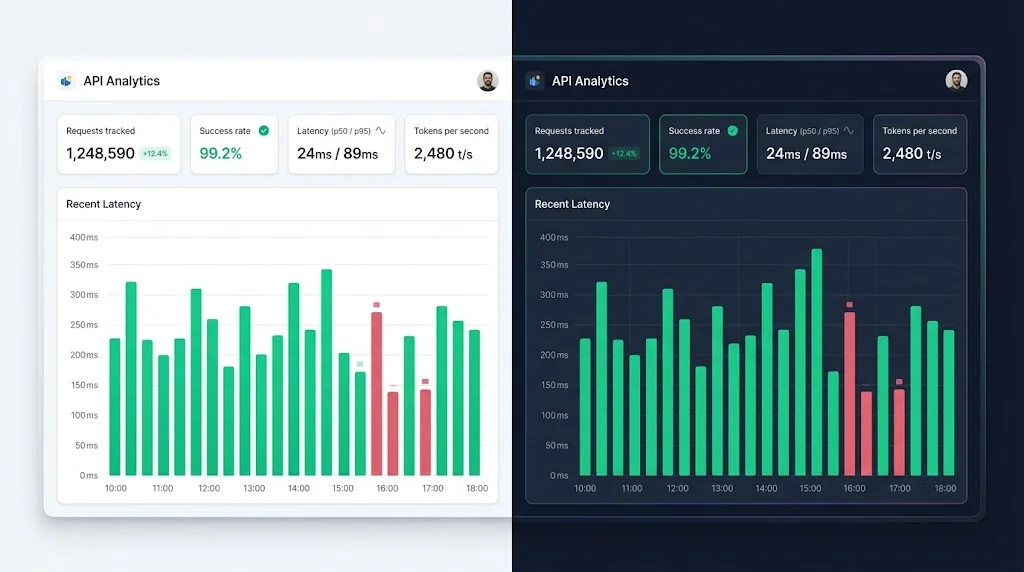Image resolution: width=1024 pixels, height=572 pixels.
Task: Click +12.4% badge in light panel
Action: coord(155,153)
